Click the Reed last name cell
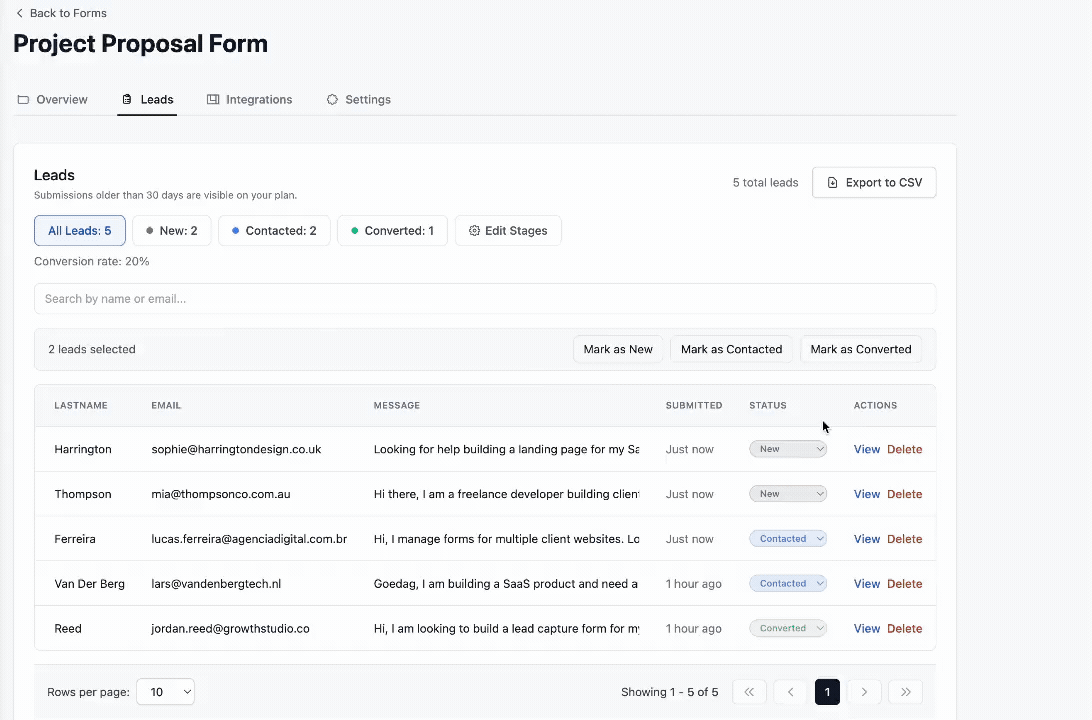 pyautogui.click(x=68, y=628)
